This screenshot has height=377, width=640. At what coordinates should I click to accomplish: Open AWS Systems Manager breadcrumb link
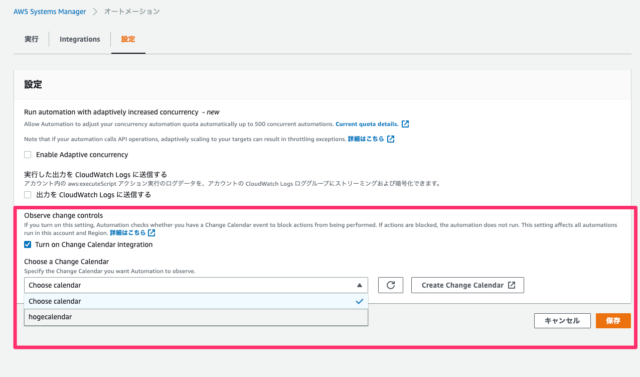(x=49, y=11)
